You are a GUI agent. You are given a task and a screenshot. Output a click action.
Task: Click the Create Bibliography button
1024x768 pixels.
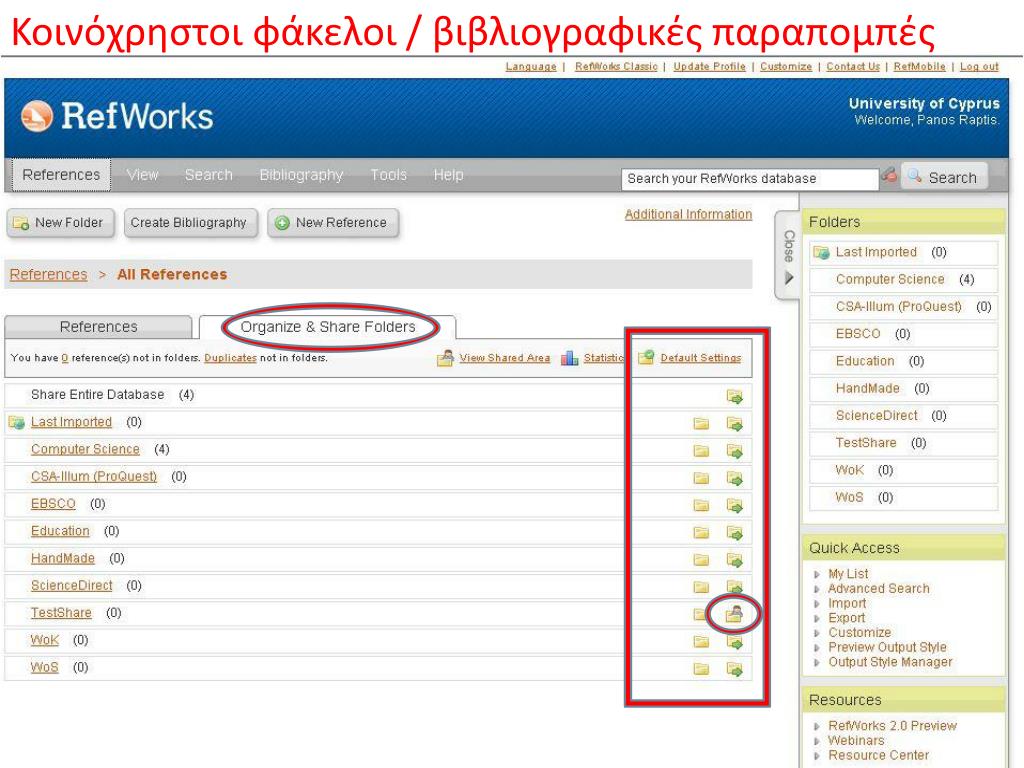tap(188, 223)
